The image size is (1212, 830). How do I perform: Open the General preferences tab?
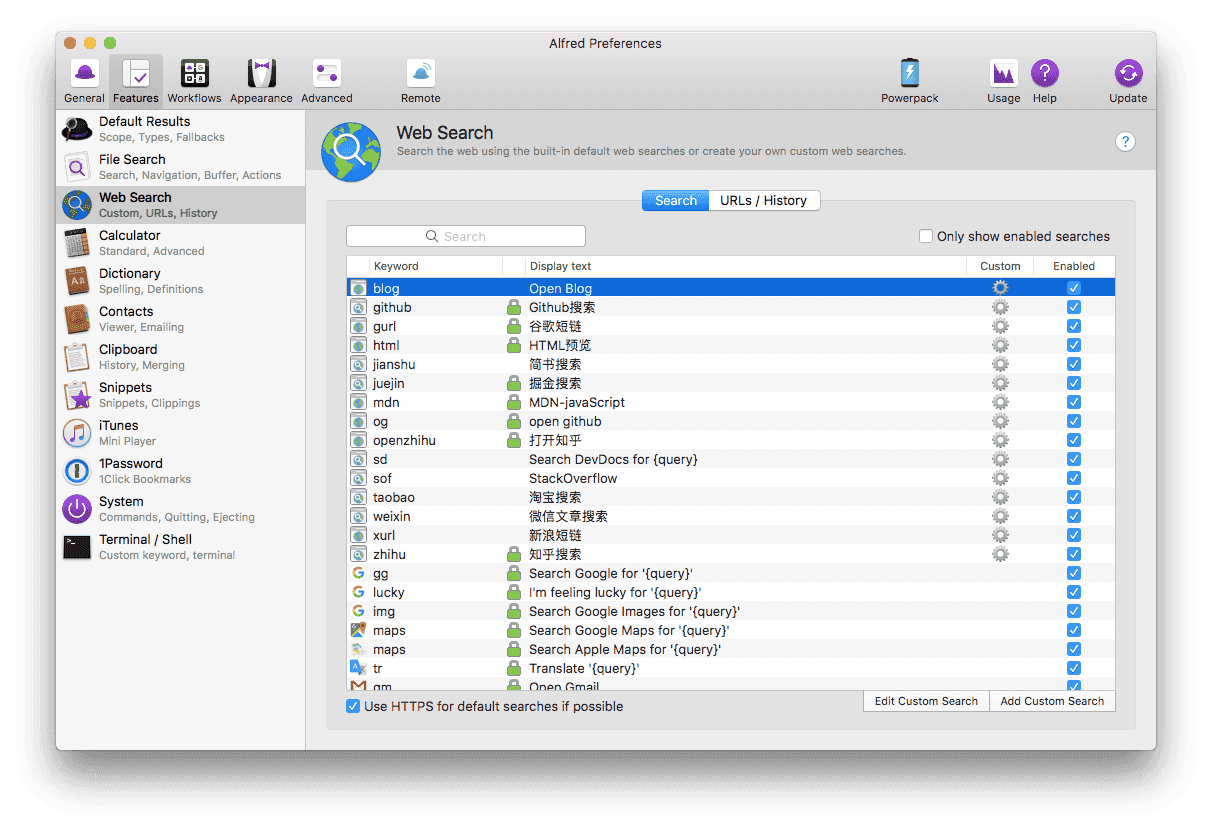(x=84, y=81)
